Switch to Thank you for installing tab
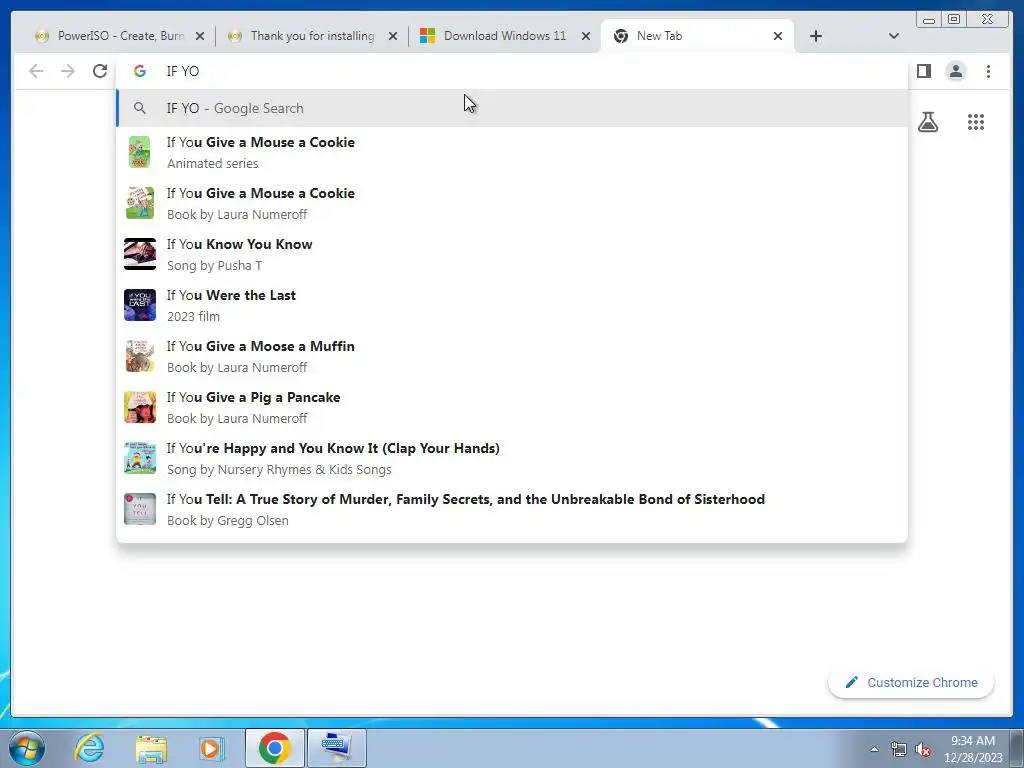The height and width of the screenshot is (768, 1024). [312, 36]
